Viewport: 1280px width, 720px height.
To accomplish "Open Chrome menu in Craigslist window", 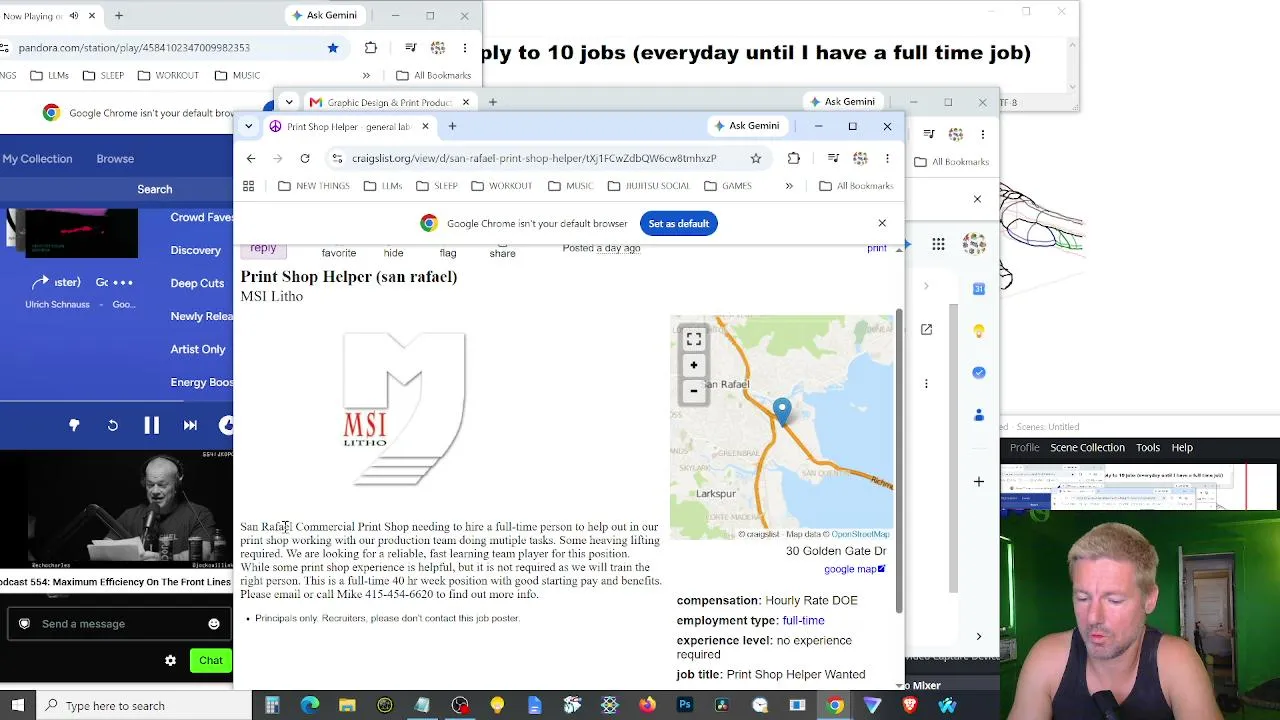I will [887, 158].
